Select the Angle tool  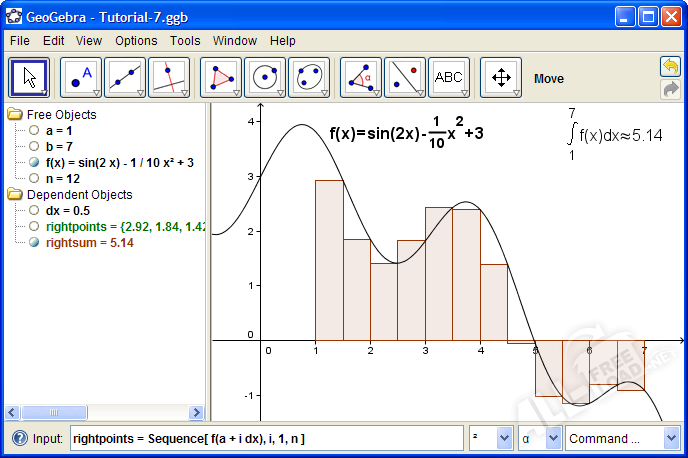tap(361, 77)
